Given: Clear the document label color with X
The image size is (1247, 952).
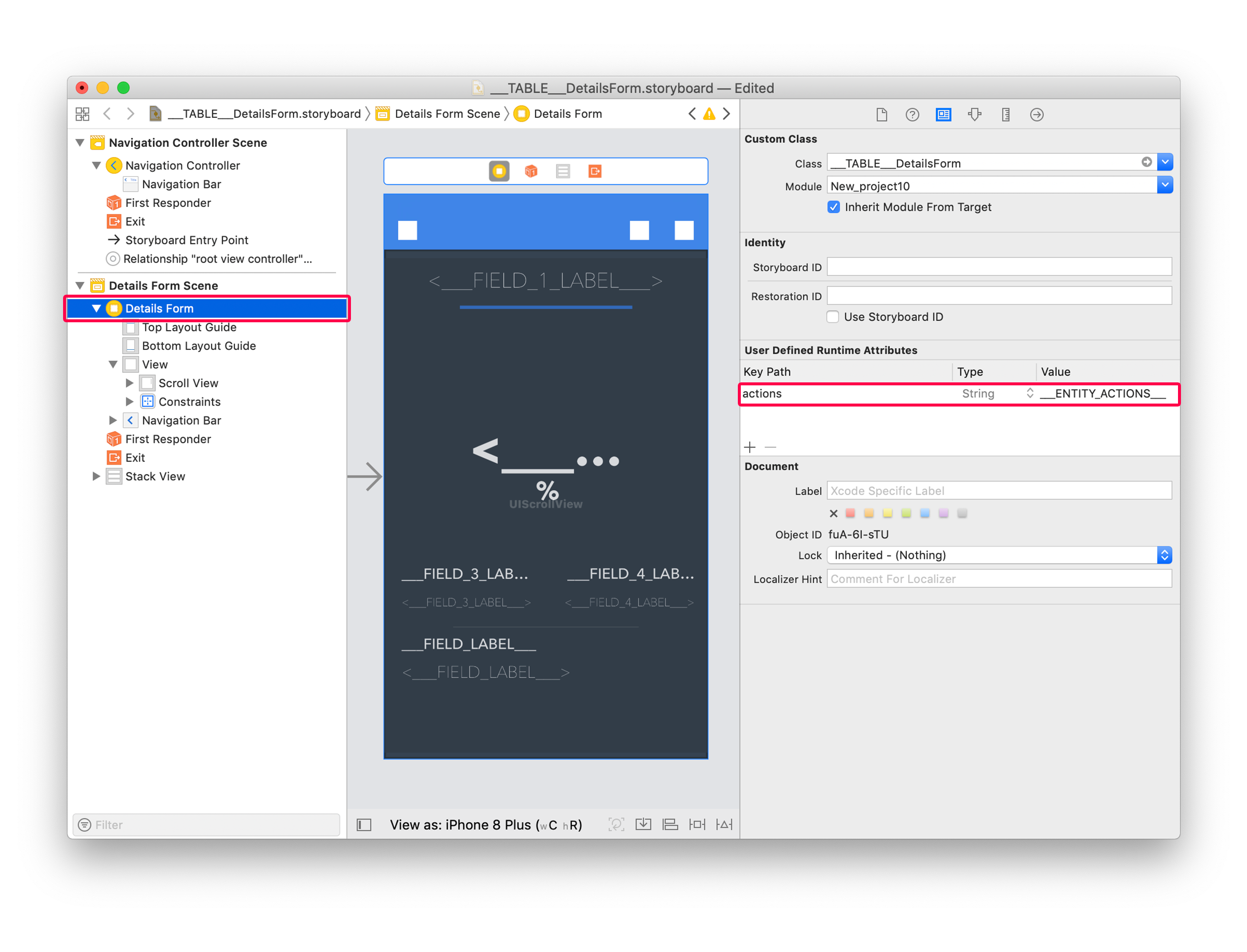Looking at the screenshot, I should point(833,514).
